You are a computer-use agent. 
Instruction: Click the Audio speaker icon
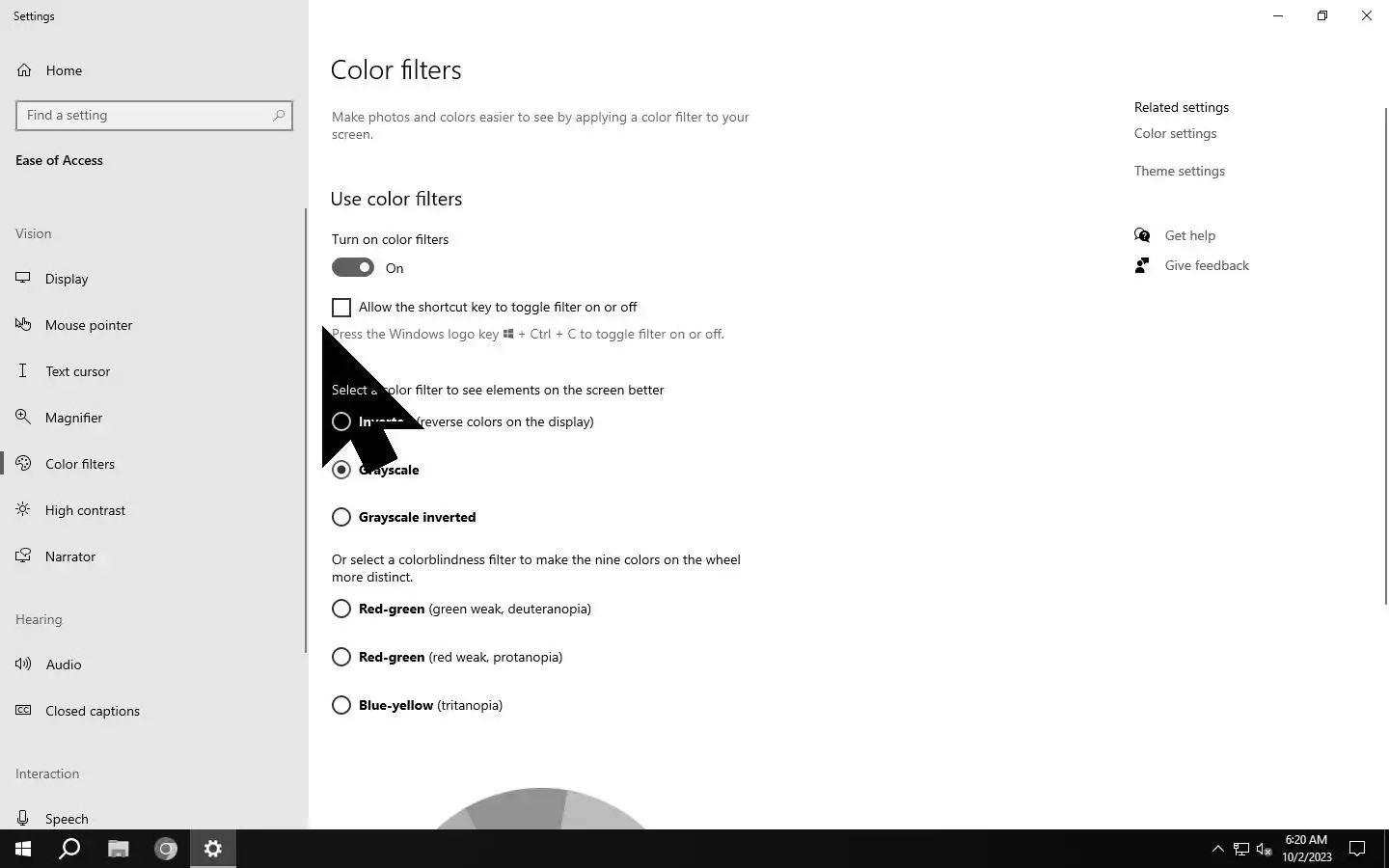[x=23, y=664]
